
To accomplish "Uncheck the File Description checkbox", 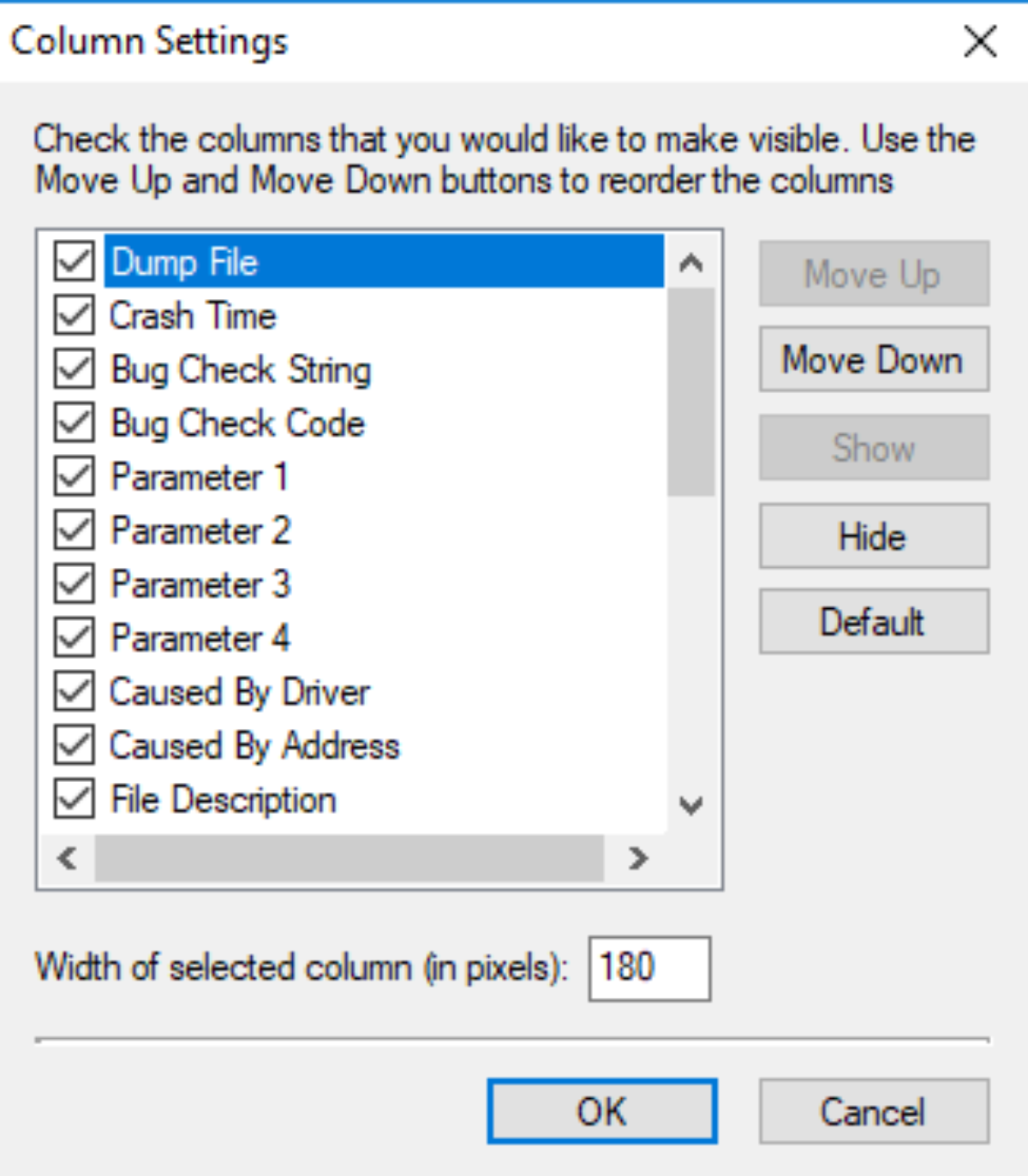I will tap(75, 799).
